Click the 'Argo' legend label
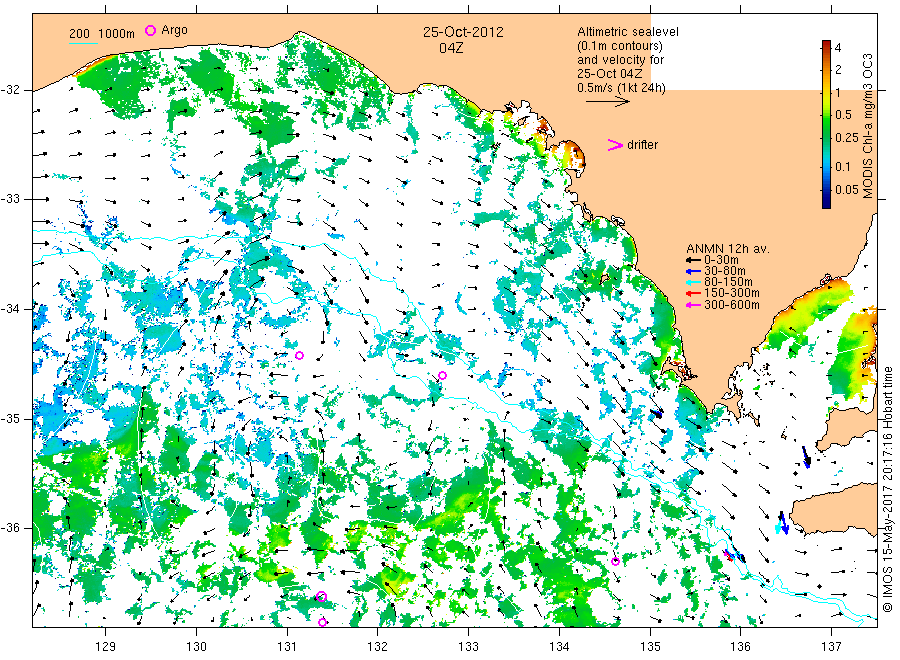The width and height of the screenshot is (900, 660). [174, 30]
